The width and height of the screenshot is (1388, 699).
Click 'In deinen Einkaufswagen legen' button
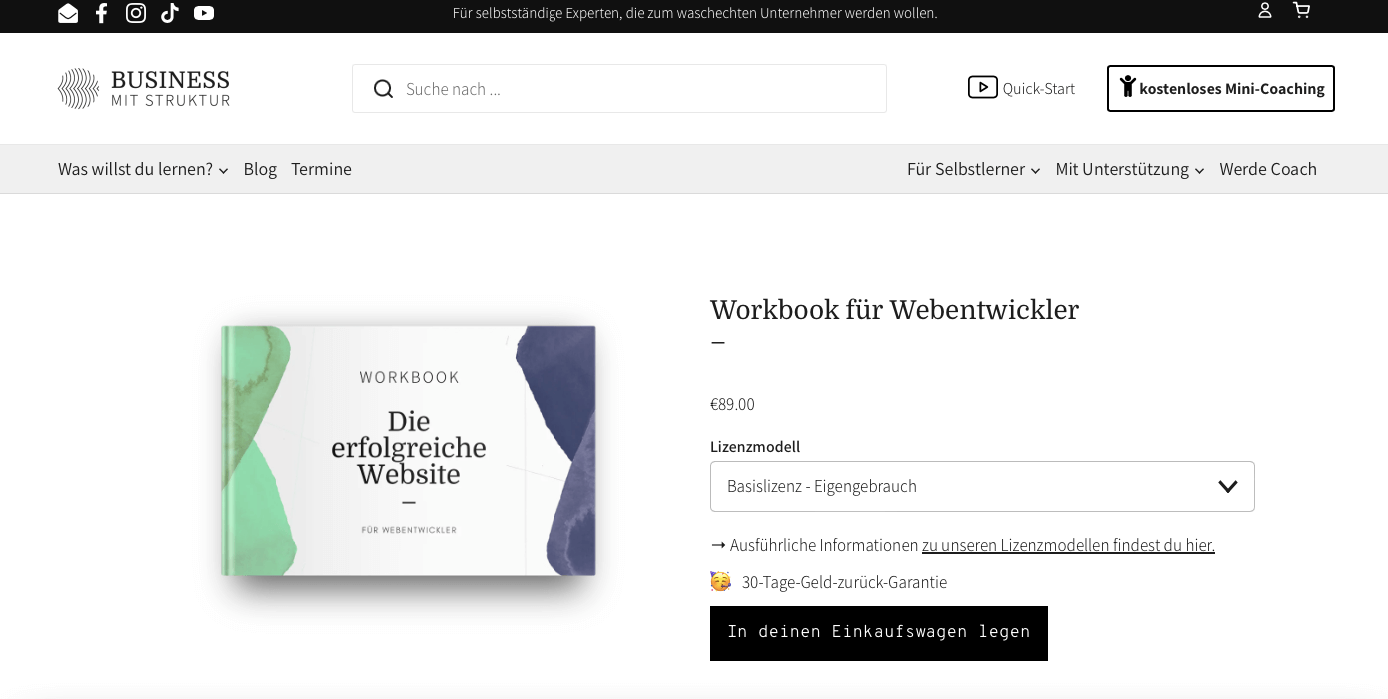[x=879, y=633]
